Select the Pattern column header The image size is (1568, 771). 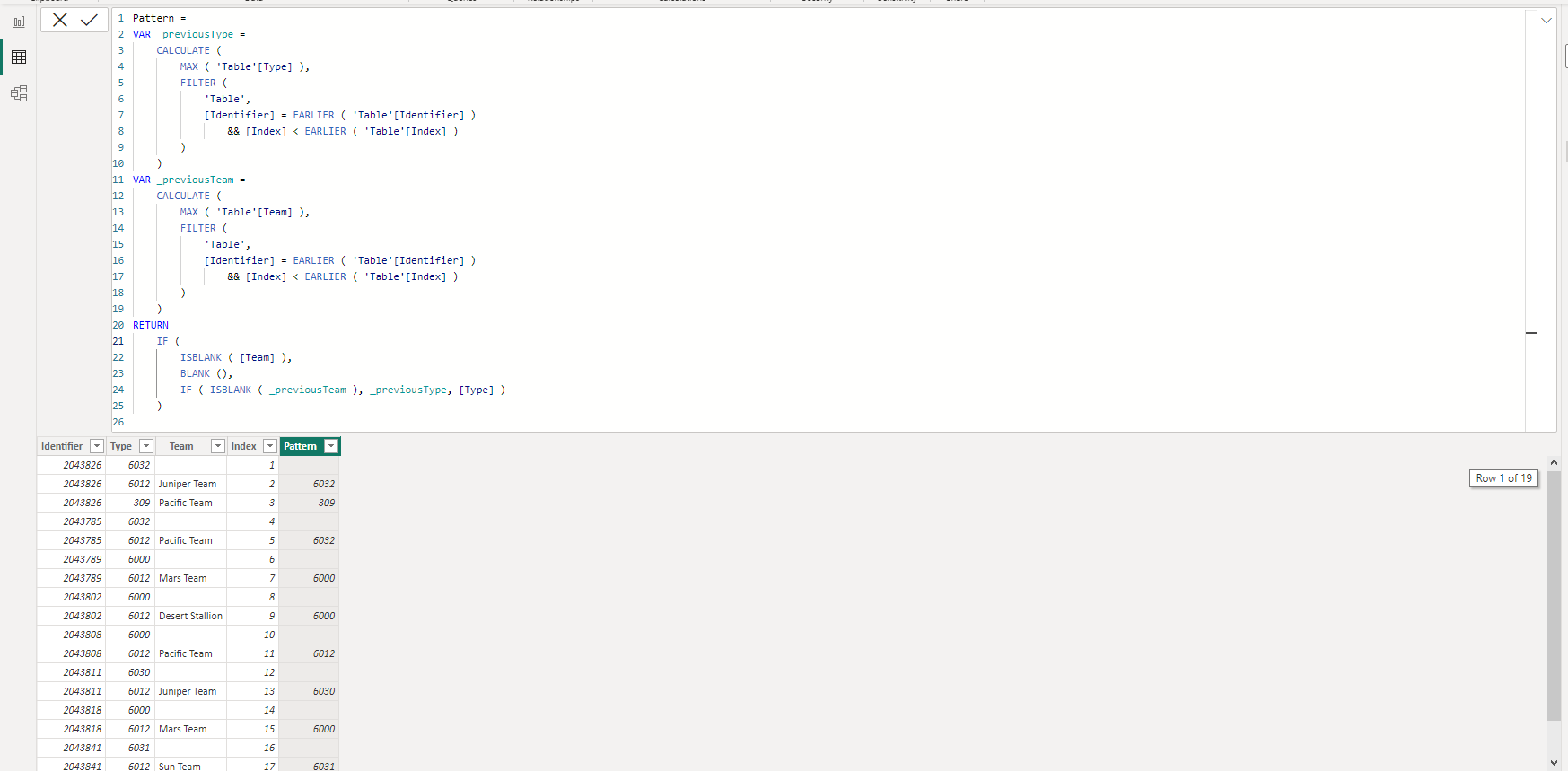pos(301,446)
